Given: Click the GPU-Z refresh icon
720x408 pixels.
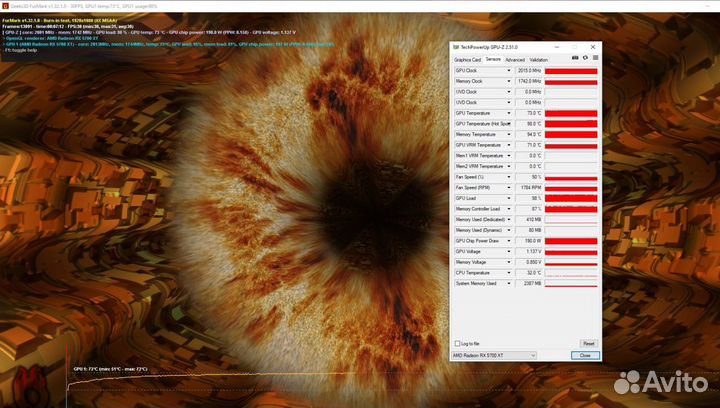Looking at the screenshot, I should 585,58.
